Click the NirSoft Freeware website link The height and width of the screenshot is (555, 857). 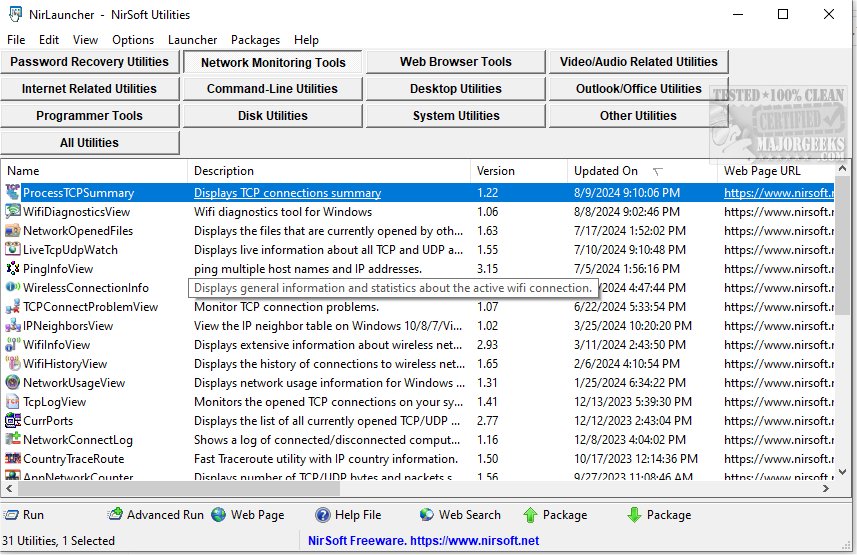click(x=424, y=541)
